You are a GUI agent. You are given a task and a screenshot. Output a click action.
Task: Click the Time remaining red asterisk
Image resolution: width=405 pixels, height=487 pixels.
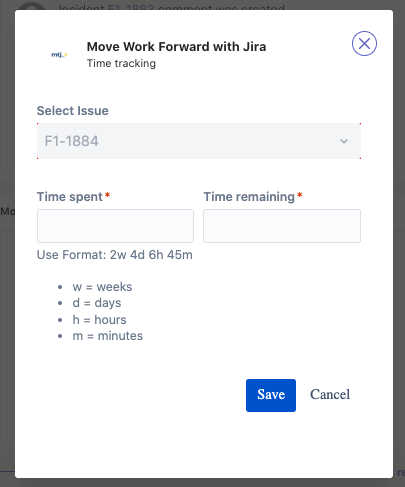pyautogui.click(x=300, y=195)
